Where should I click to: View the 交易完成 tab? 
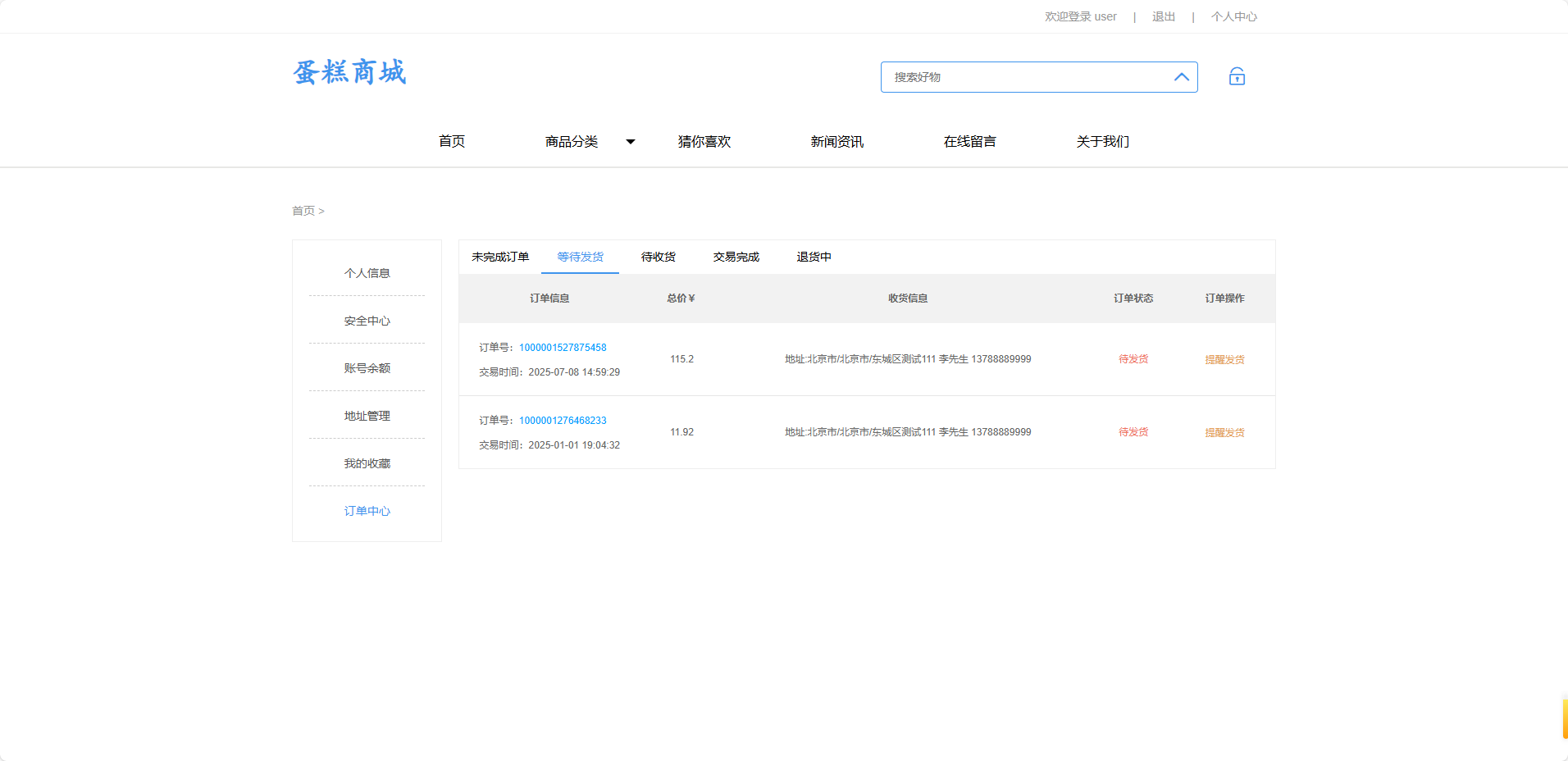[x=735, y=257]
